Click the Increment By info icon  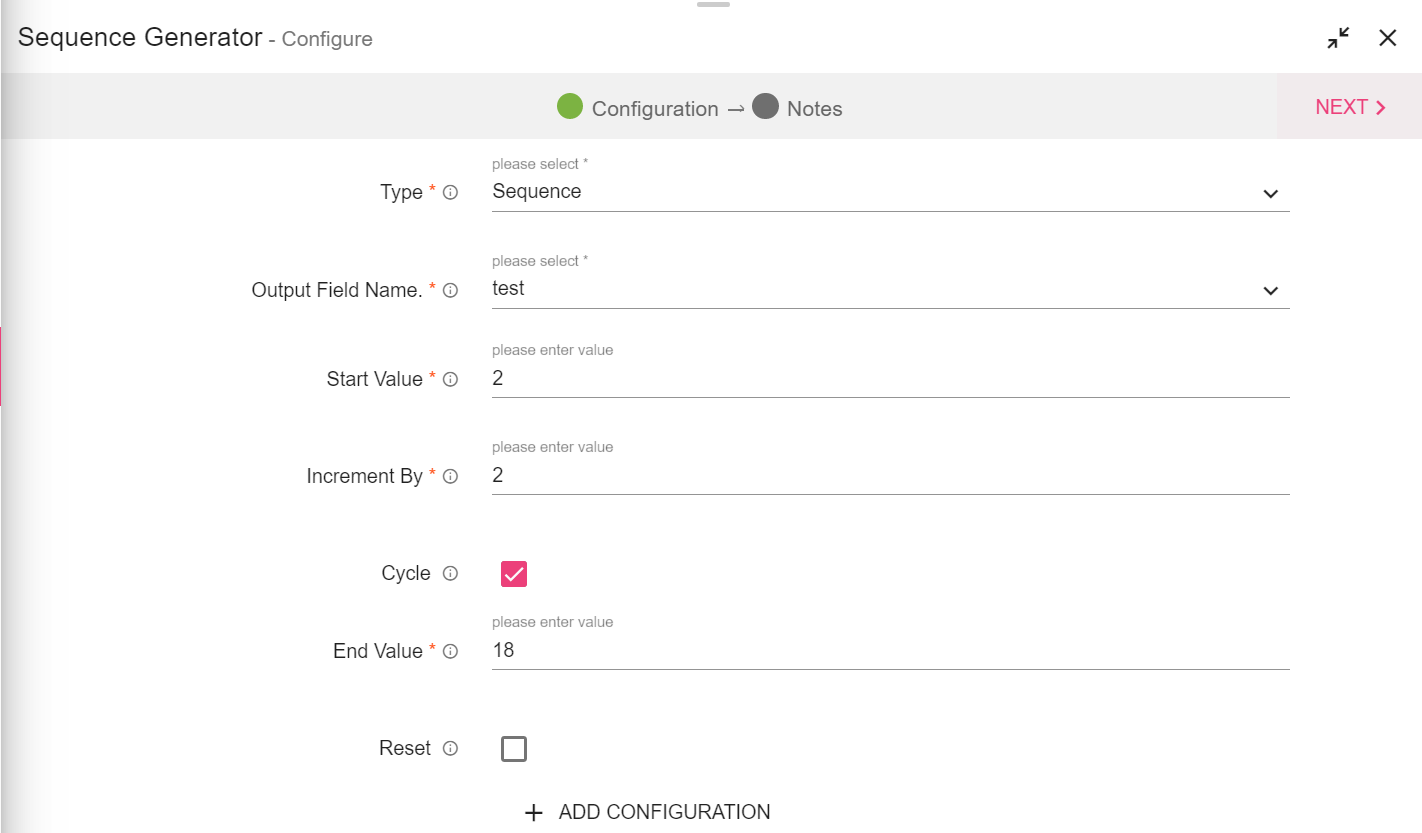[x=450, y=477]
